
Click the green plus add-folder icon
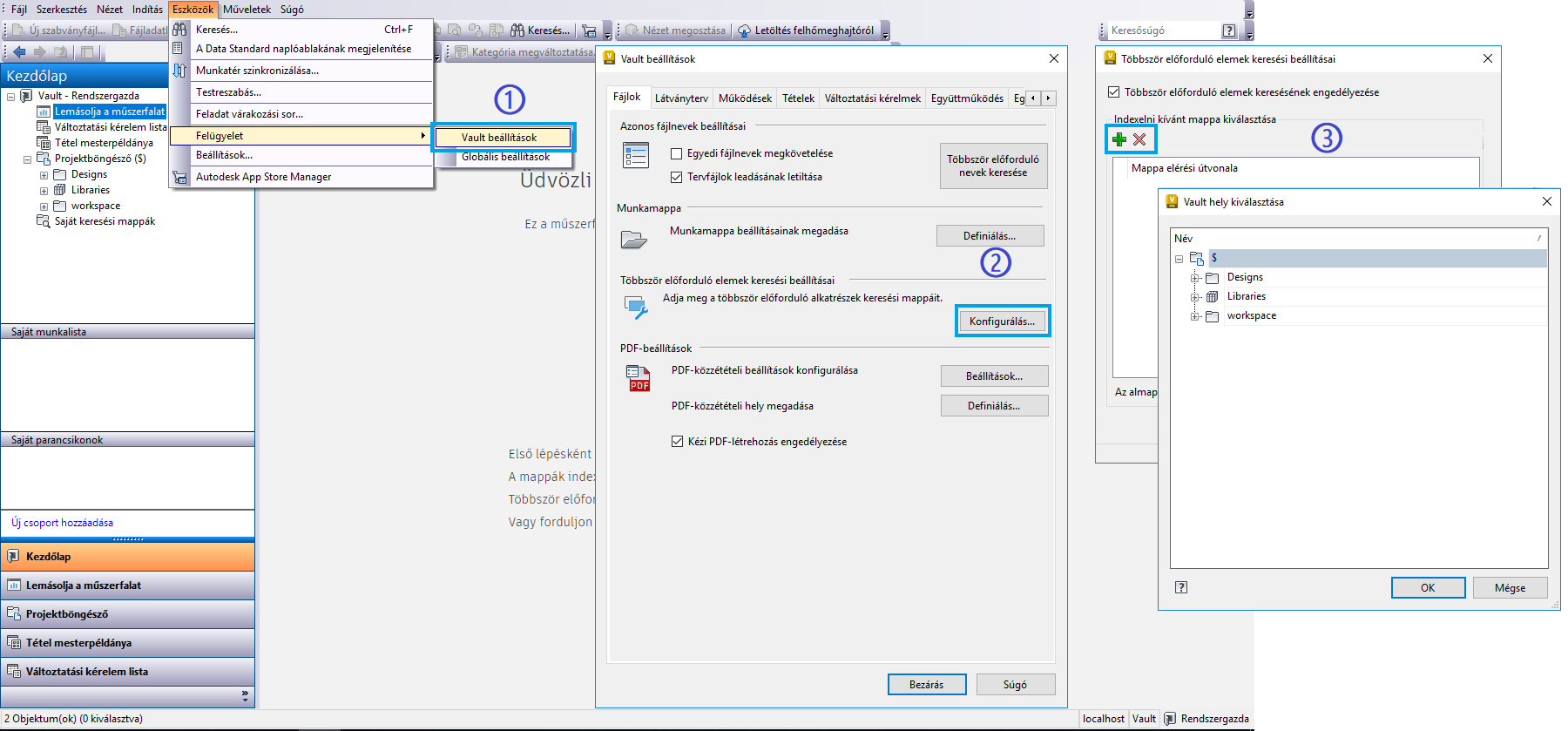pyautogui.click(x=1119, y=139)
